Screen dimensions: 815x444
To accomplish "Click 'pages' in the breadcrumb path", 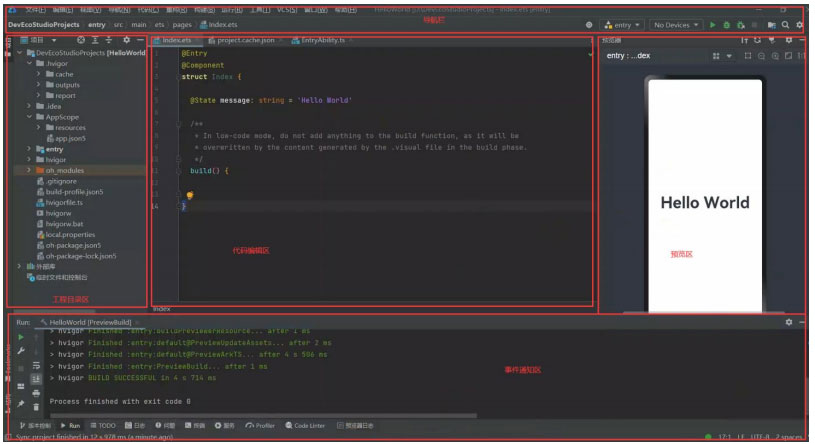I will (x=181, y=24).
